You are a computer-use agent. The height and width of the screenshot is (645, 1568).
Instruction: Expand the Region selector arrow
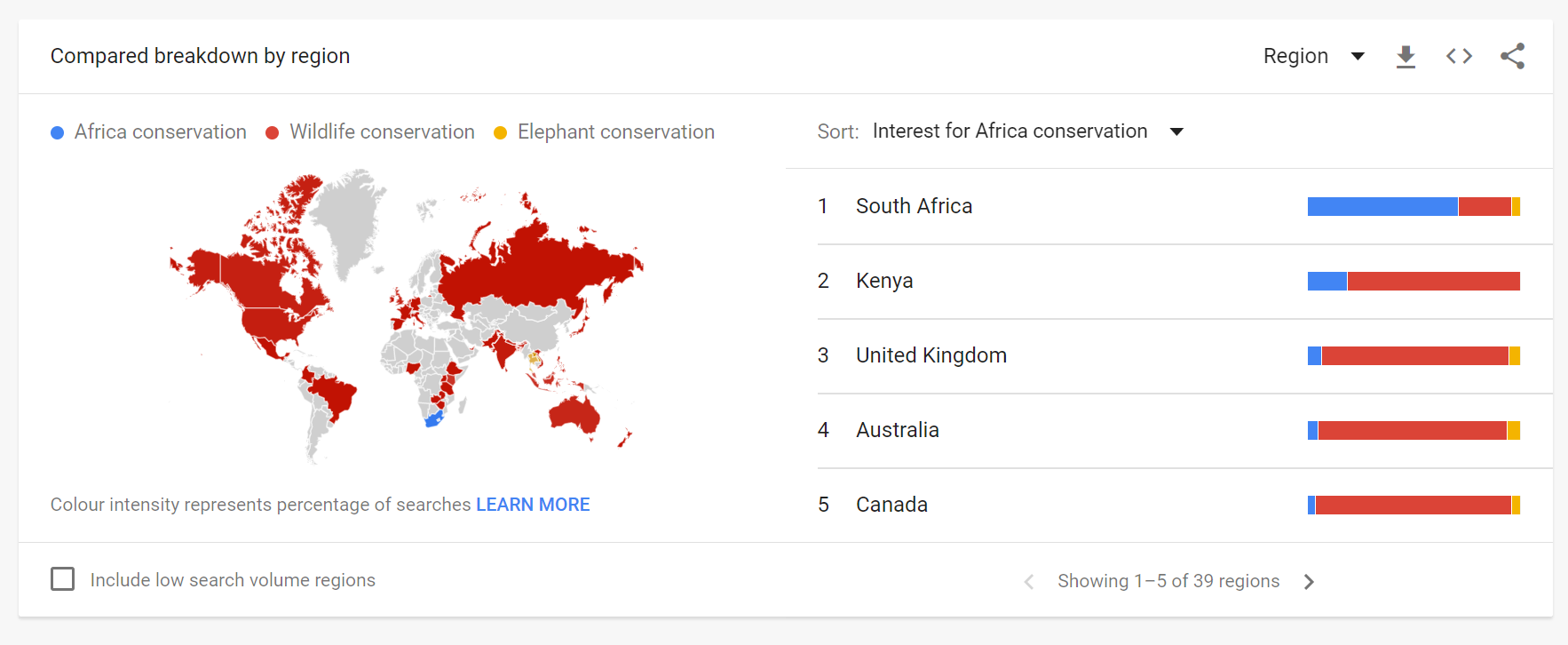1358,56
